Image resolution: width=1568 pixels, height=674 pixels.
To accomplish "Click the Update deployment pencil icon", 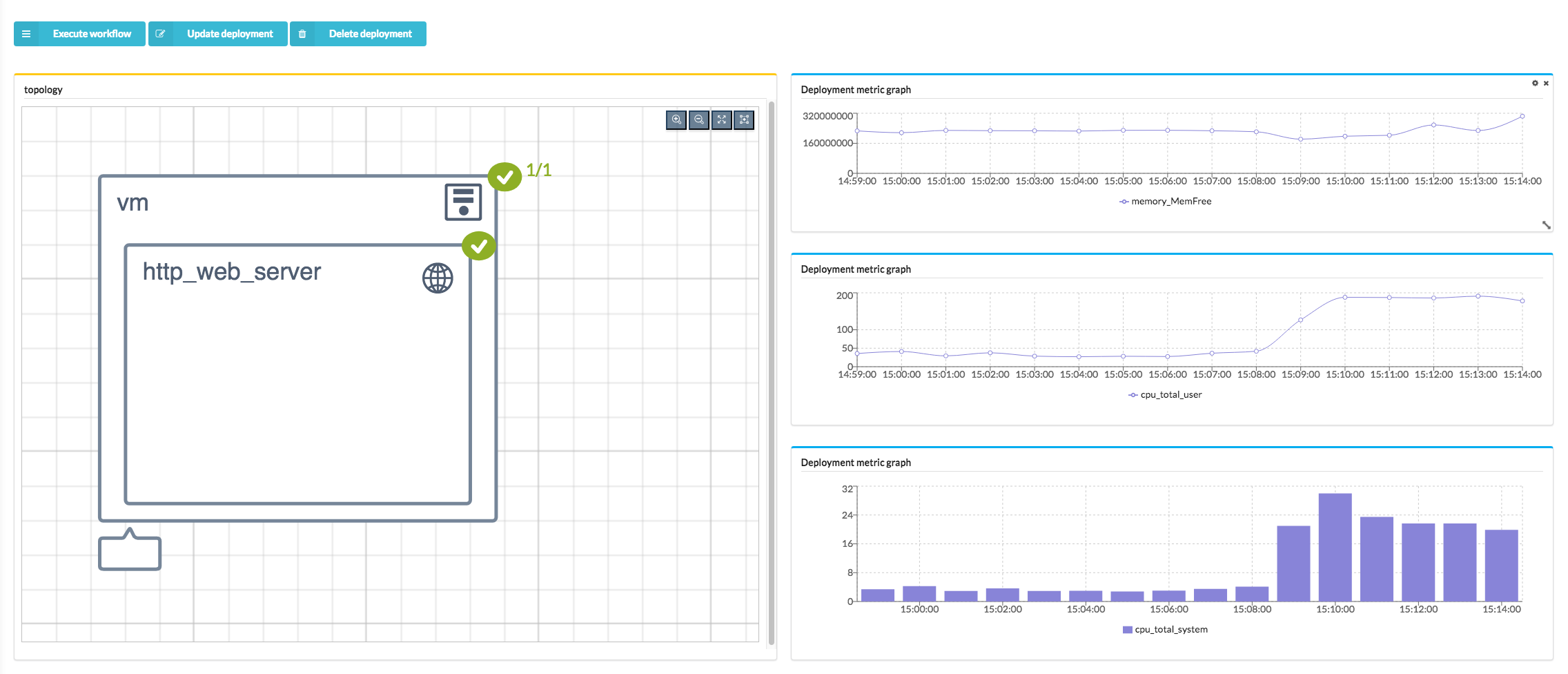I will point(160,34).
